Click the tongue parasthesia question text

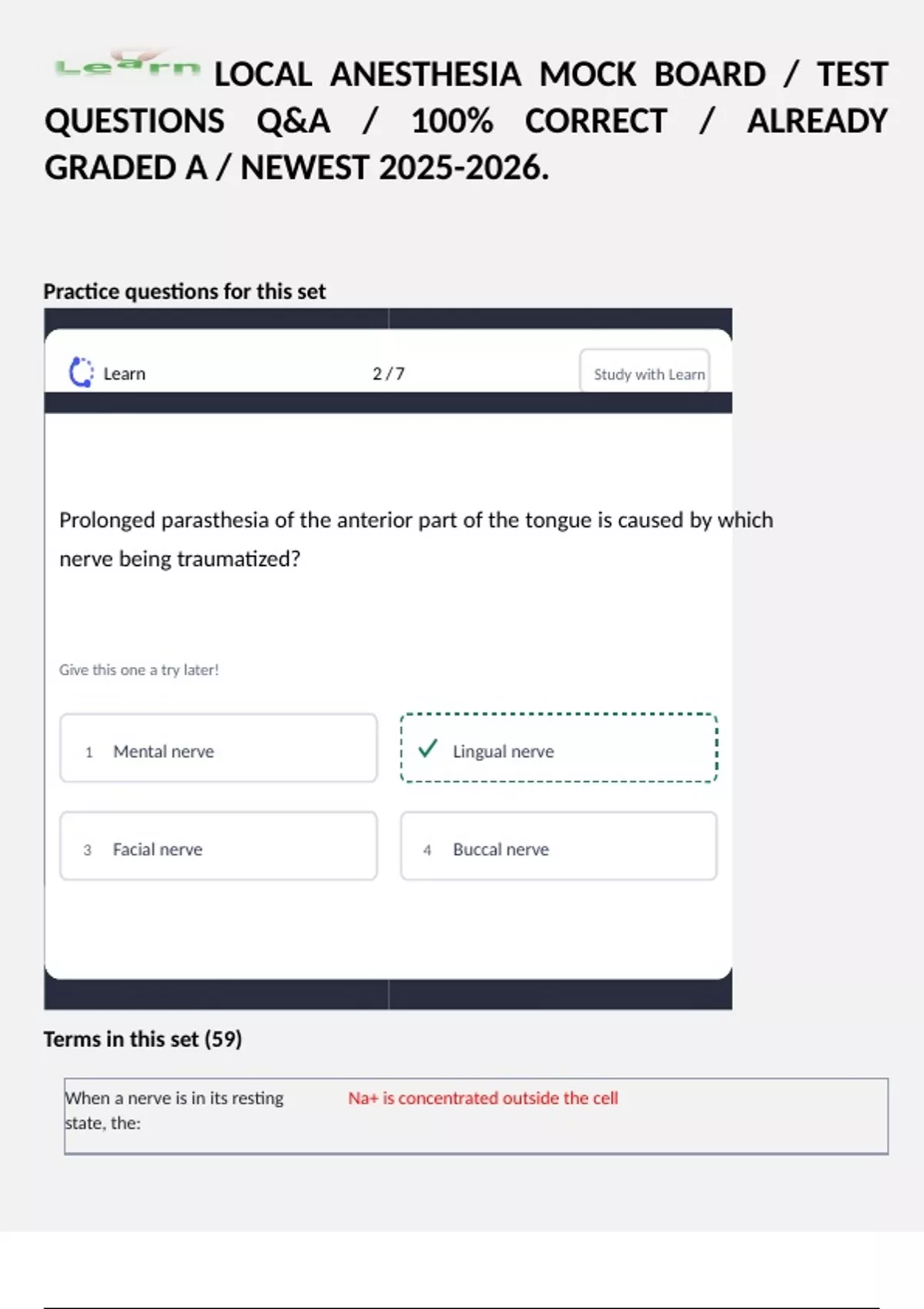tap(416, 539)
